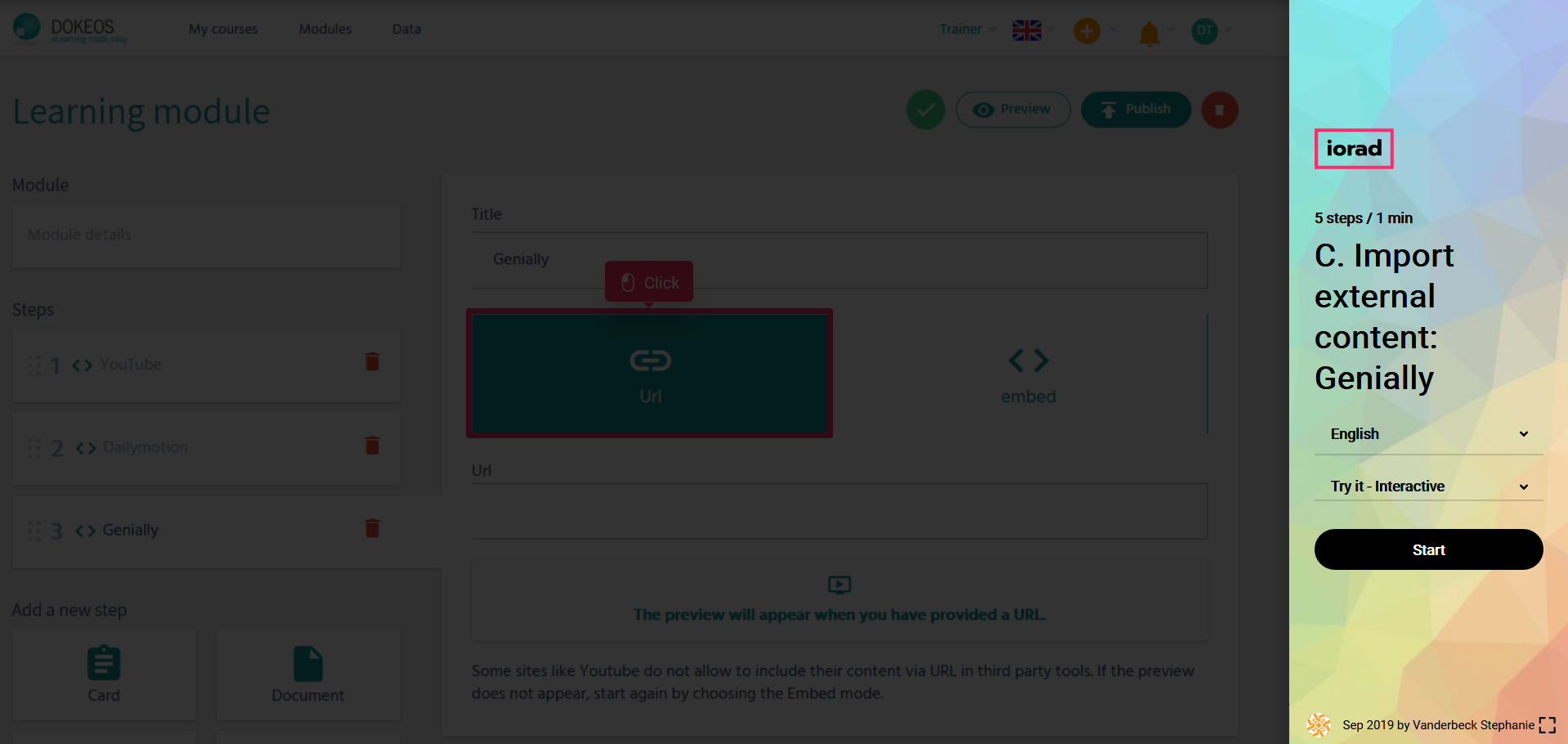Open the Trainer role dropdown
Image resolution: width=1568 pixels, height=744 pixels.
coord(966,29)
